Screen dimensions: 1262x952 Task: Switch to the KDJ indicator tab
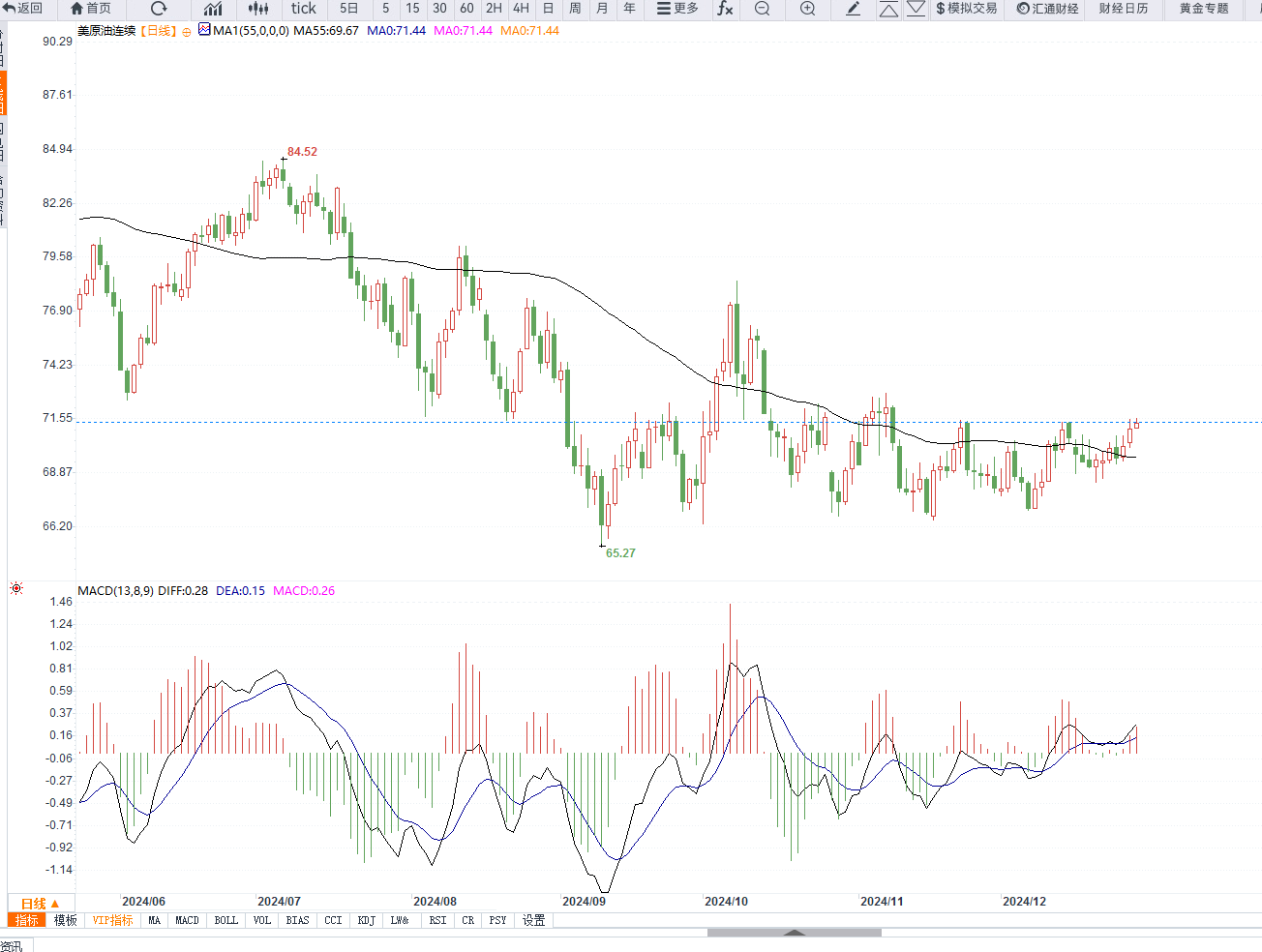366,920
